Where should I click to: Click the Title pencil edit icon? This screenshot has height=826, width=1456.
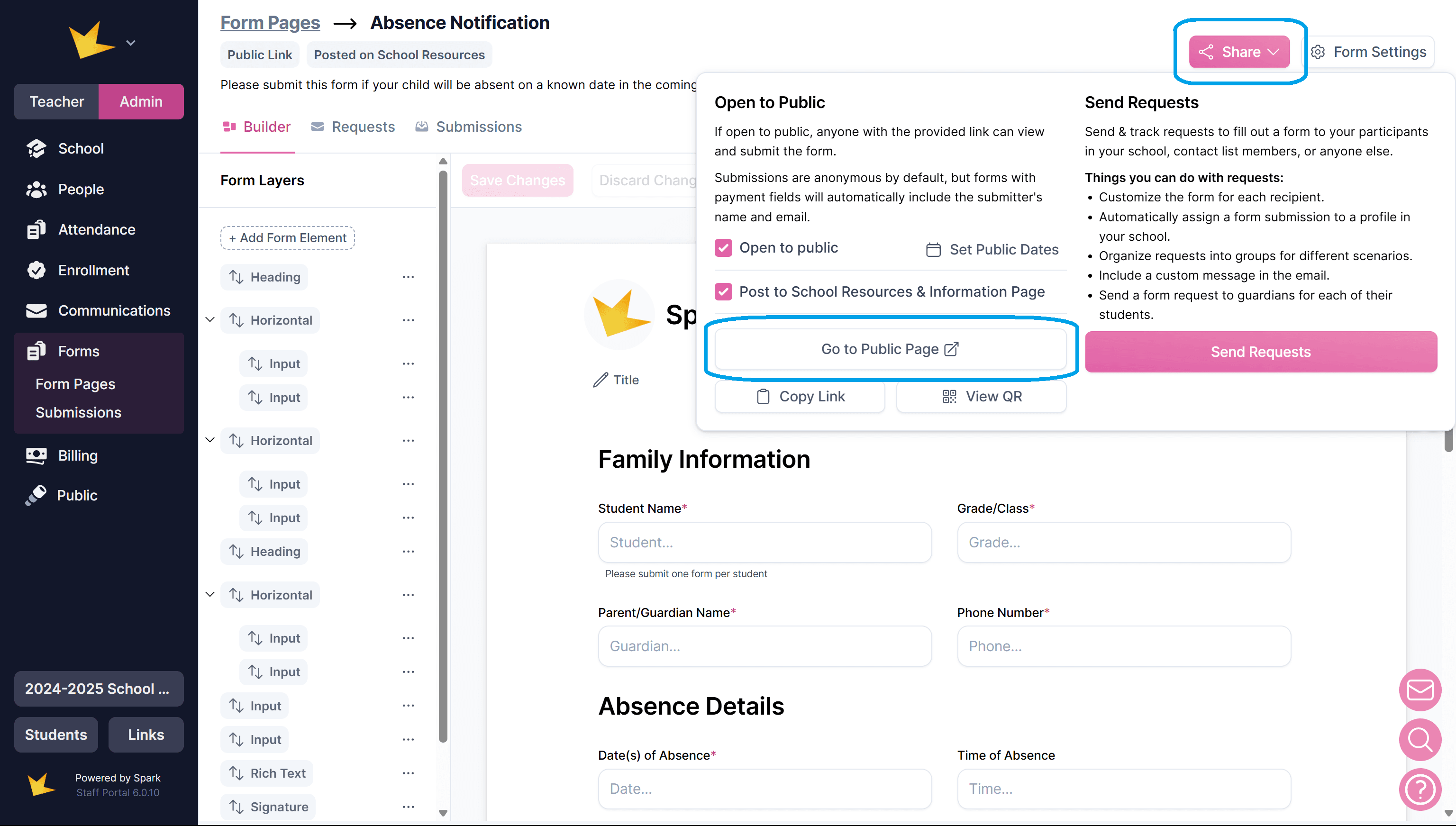(601, 380)
